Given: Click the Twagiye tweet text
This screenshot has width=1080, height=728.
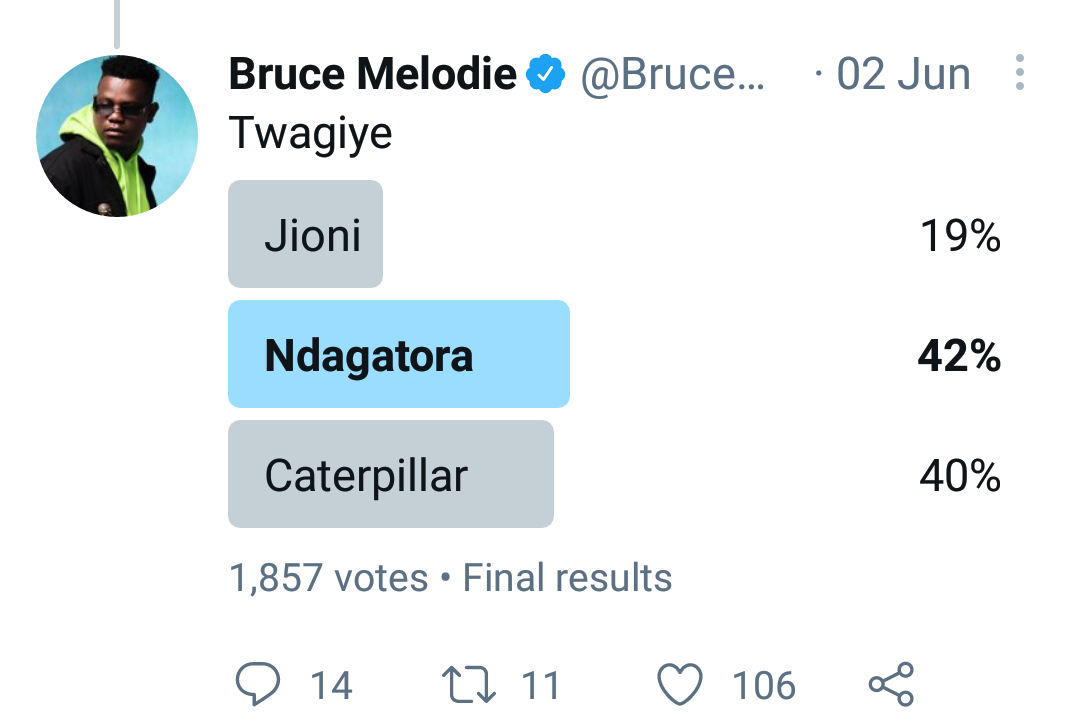Looking at the screenshot, I should pyautogui.click(x=311, y=133).
